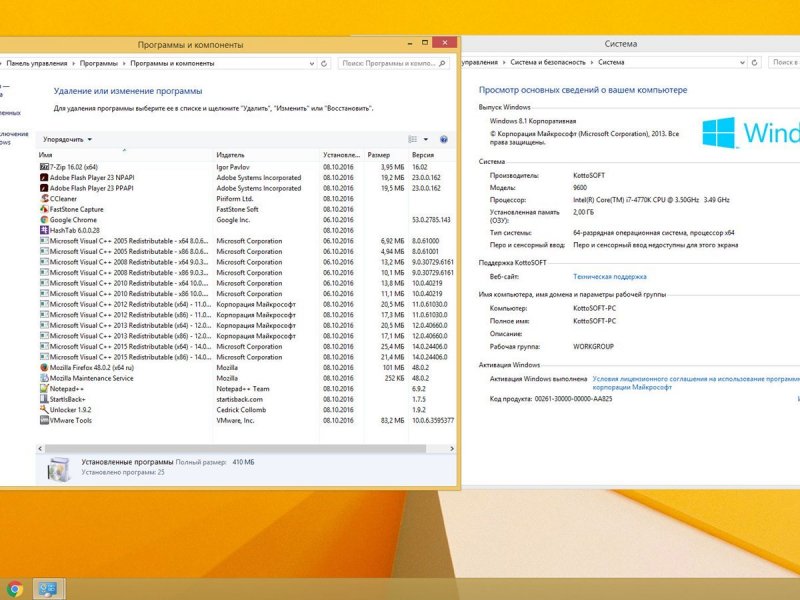The image size is (800, 600).
Task: Select Visual C++ 2005 x64 installer icon
Action: (x=44, y=241)
